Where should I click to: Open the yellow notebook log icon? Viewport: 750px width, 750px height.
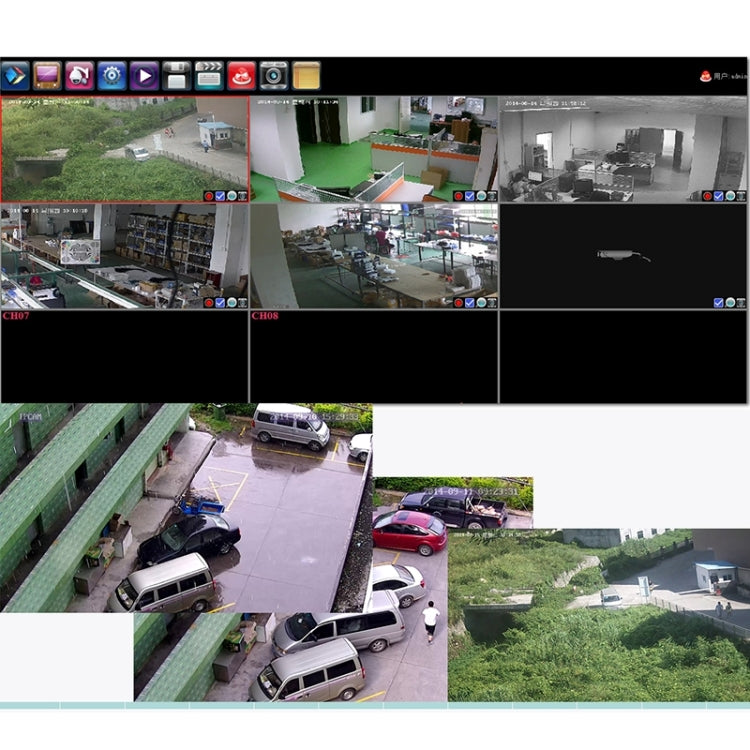pos(306,76)
